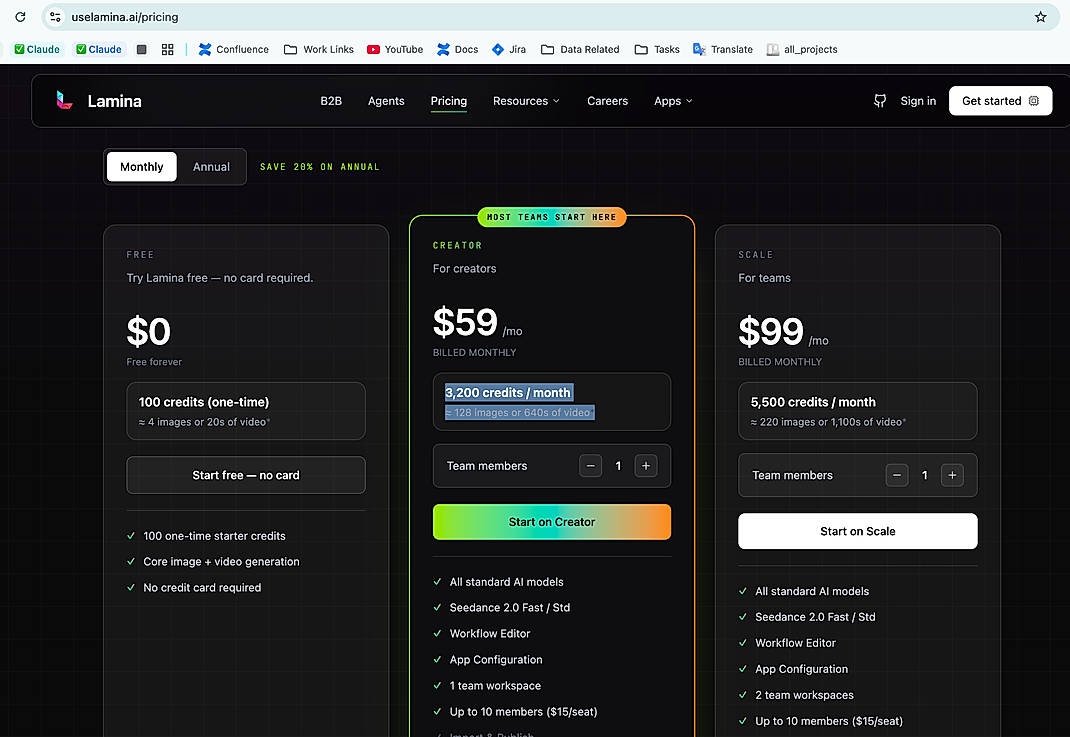1070x737 pixels.
Task: Open the first Claude bookmark
Action: (38, 49)
